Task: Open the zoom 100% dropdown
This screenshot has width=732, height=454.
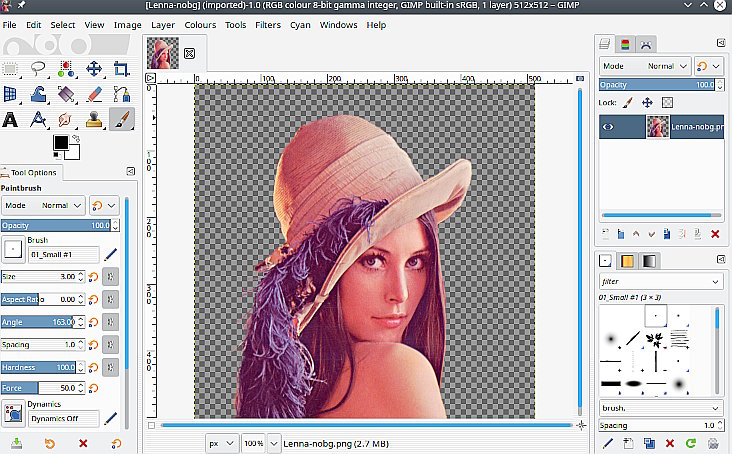Action: pyautogui.click(x=274, y=443)
